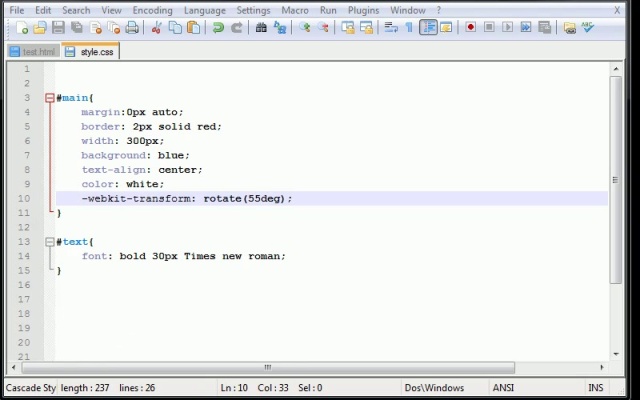Create a new file with the New icon

pyautogui.click(x=22, y=27)
